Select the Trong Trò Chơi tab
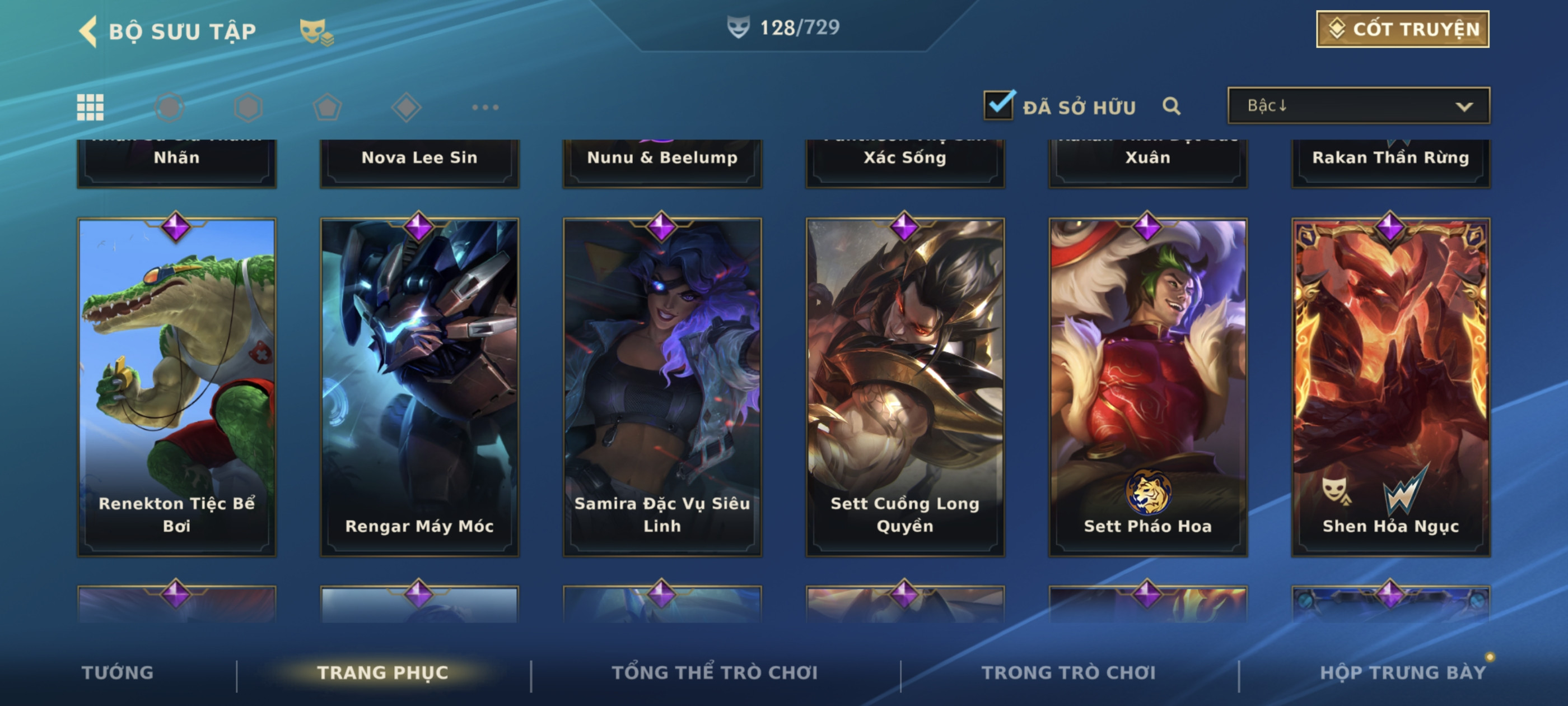Screen dimensions: 1568x706 [x=1068, y=672]
